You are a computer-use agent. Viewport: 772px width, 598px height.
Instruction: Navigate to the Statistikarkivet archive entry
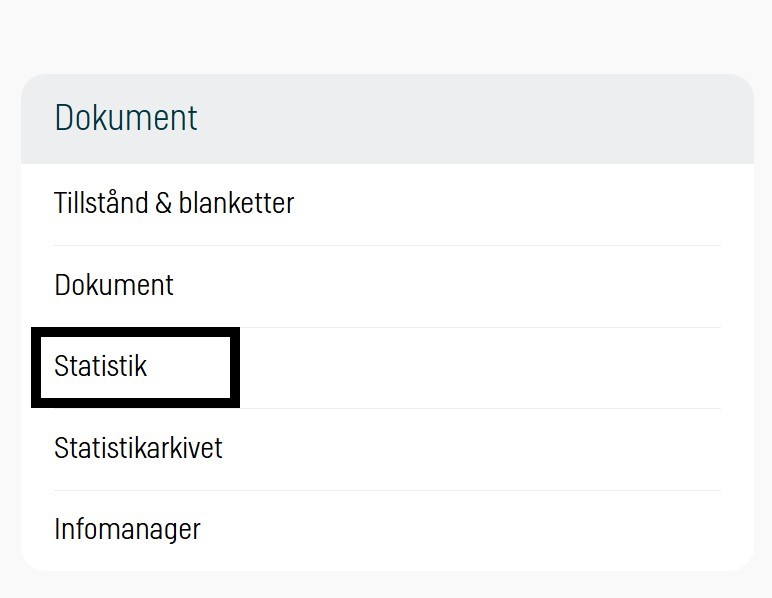click(138, 448)
